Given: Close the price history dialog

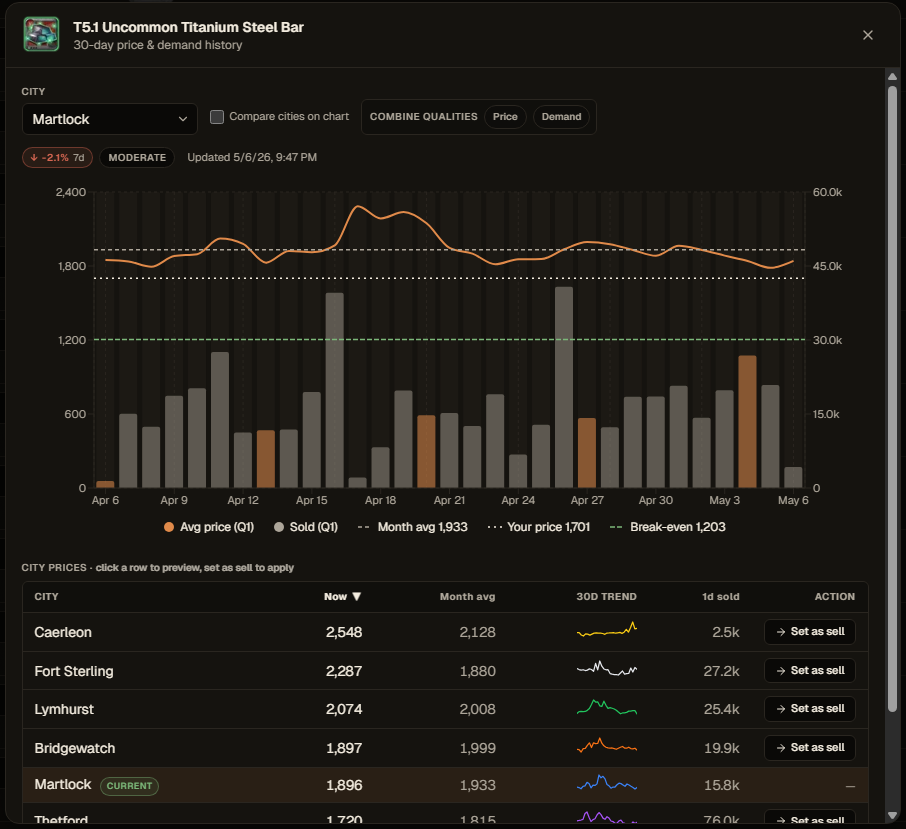Looking at the screenshot, I should 867,35.
